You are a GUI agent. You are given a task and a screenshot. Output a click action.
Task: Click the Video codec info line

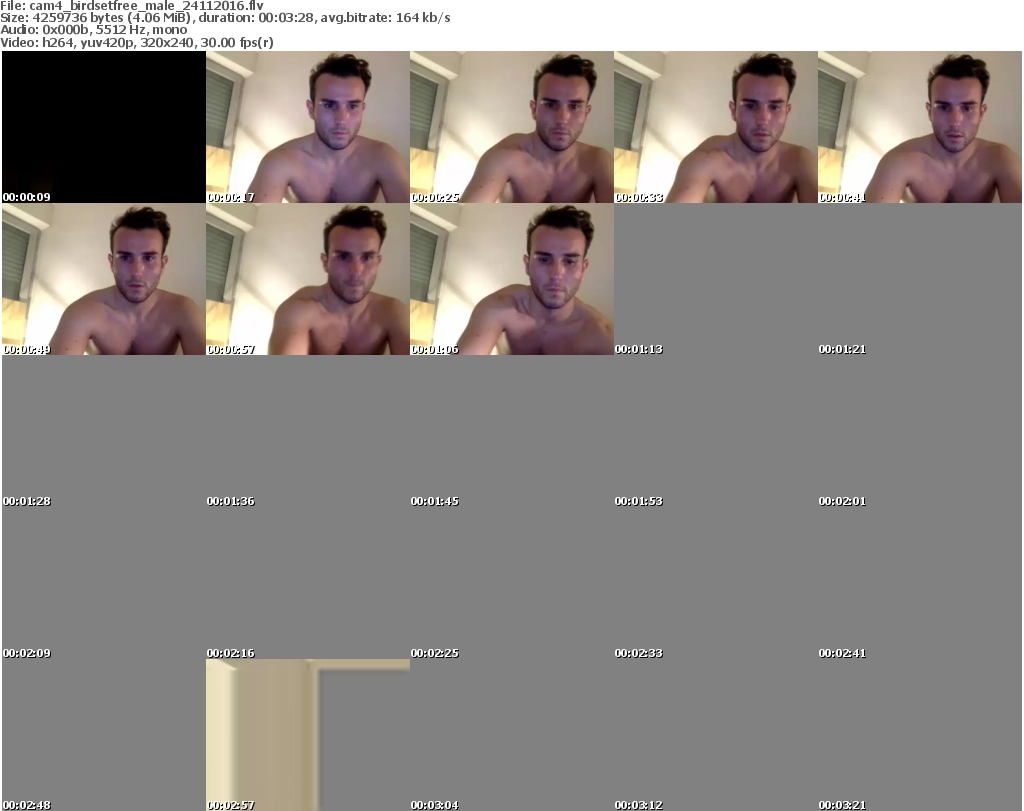pyautogui.click(x=137, y=42)
